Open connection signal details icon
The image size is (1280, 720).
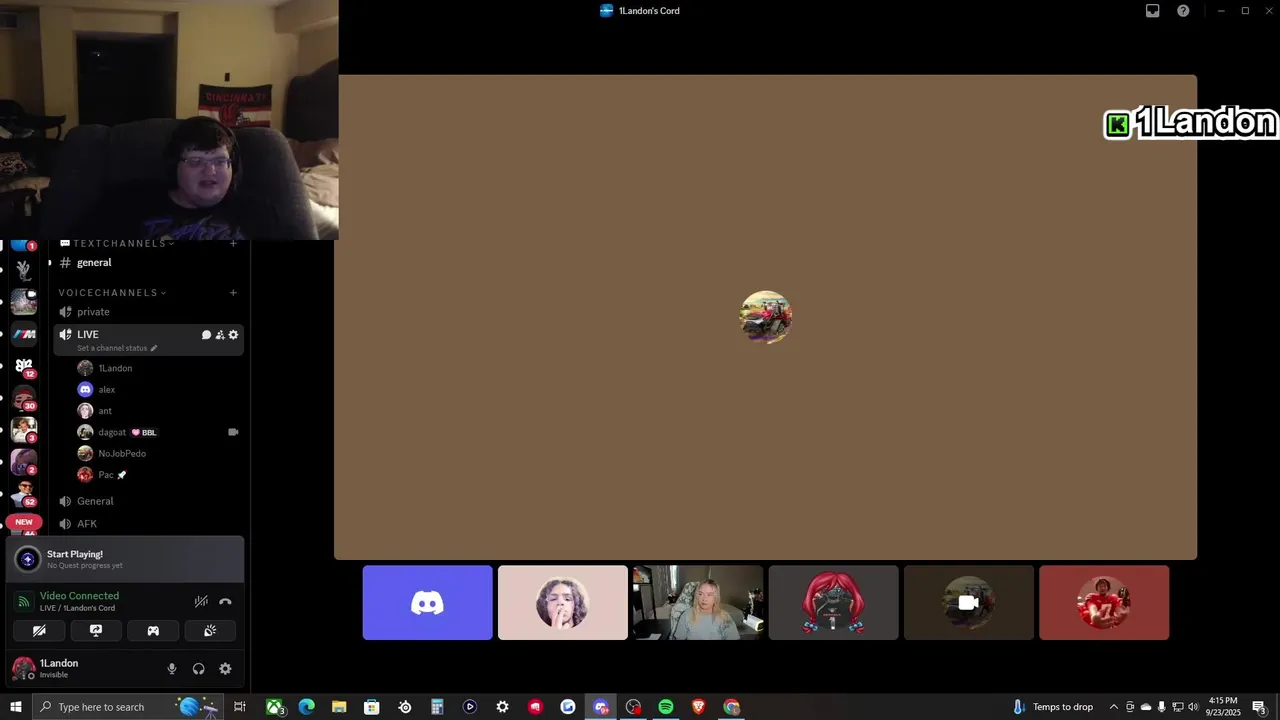[23, 602]
